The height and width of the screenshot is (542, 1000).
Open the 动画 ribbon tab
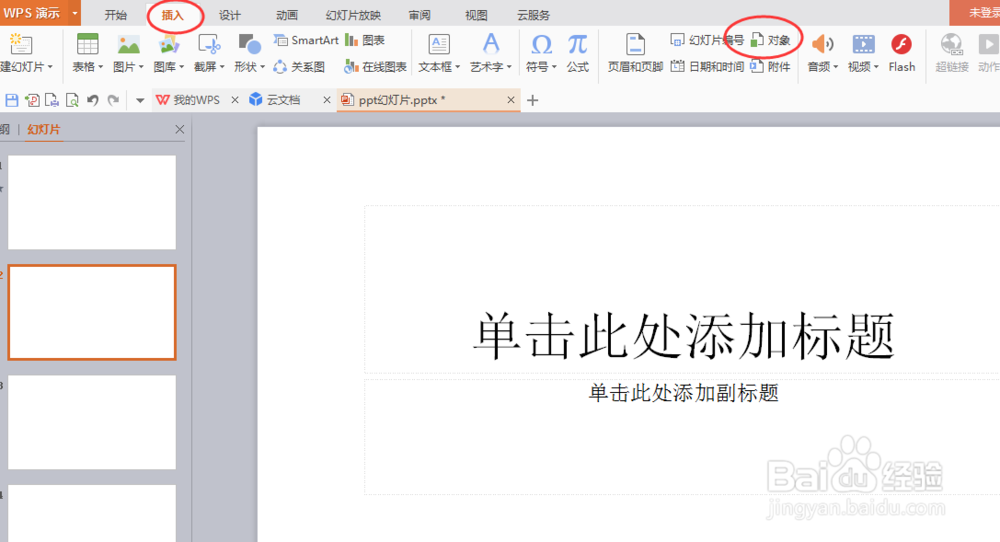click(287, 15)
